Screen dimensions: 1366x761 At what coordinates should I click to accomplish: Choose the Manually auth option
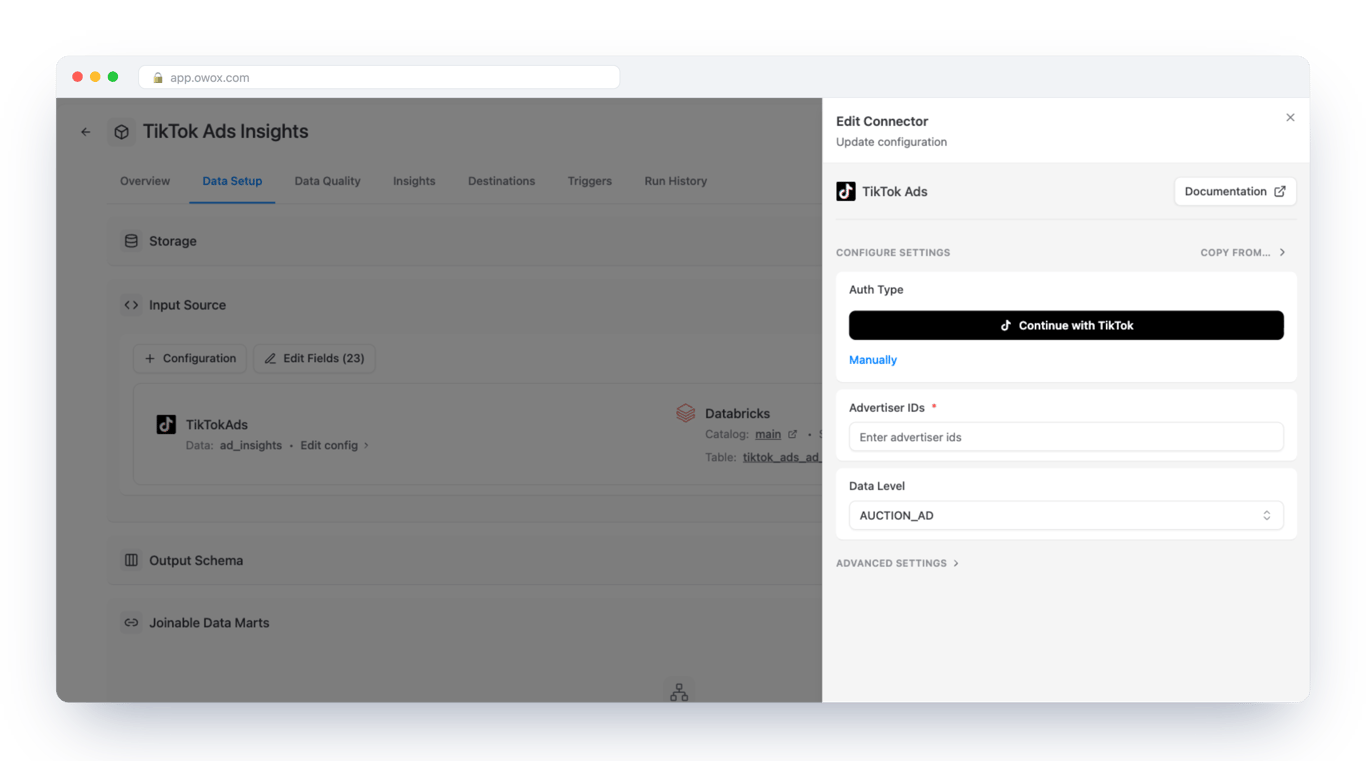[x=873, y=360]
